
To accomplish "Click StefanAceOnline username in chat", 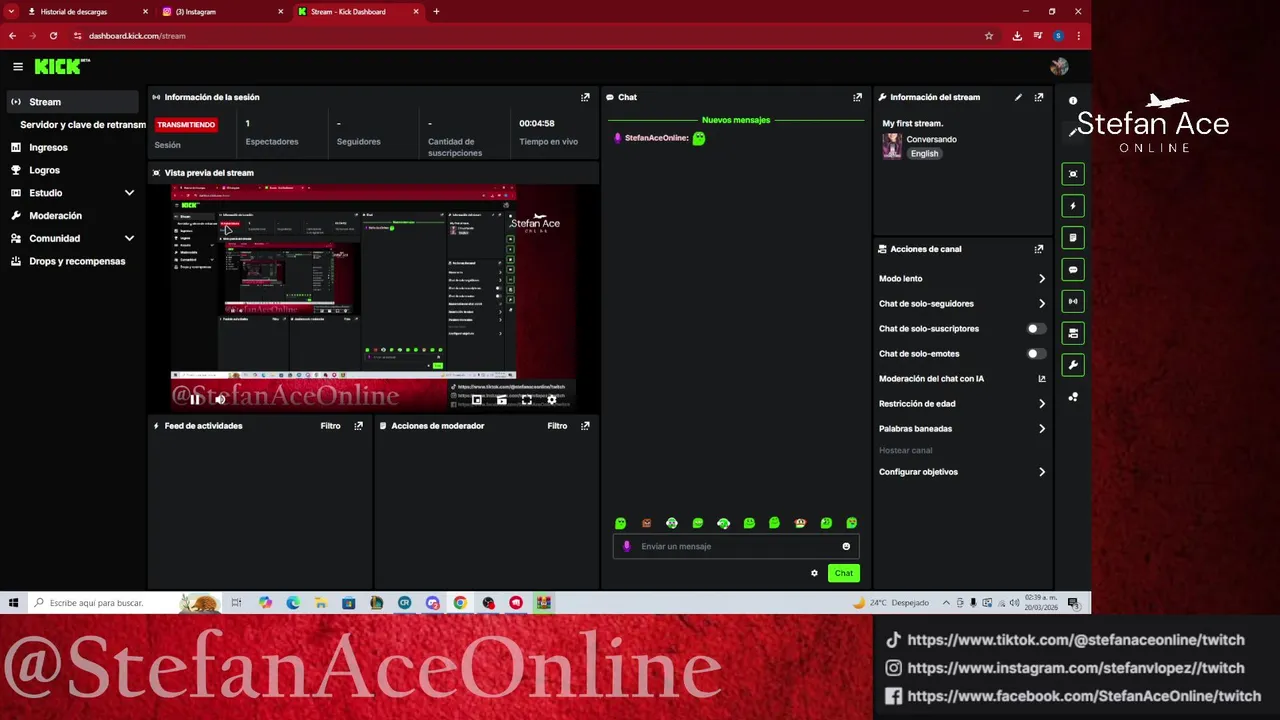I will tap(656, 138).
